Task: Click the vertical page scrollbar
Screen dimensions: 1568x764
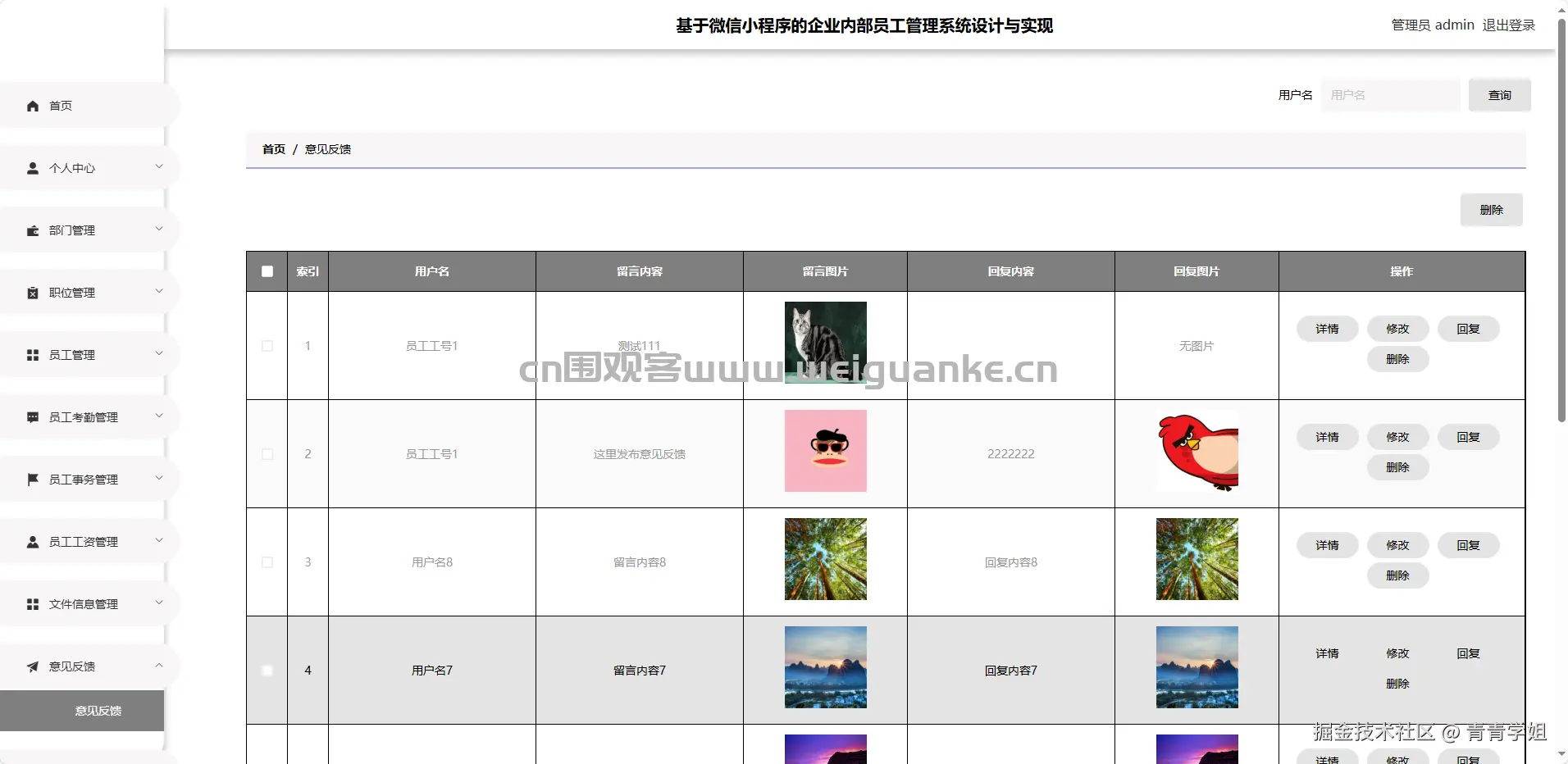Action: (x=1561, y=221)
